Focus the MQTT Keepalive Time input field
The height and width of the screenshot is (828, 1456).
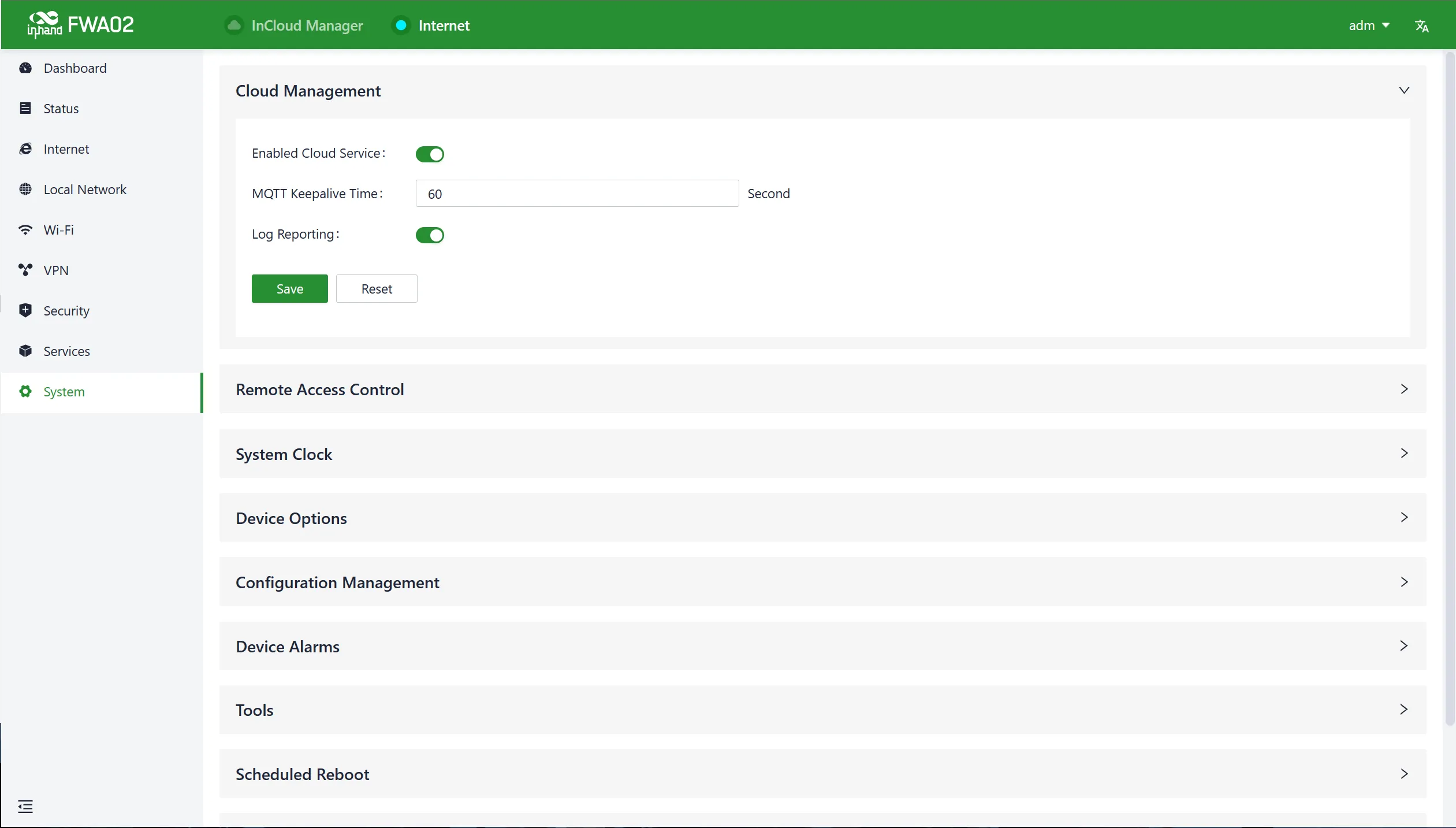click(577, 194)
